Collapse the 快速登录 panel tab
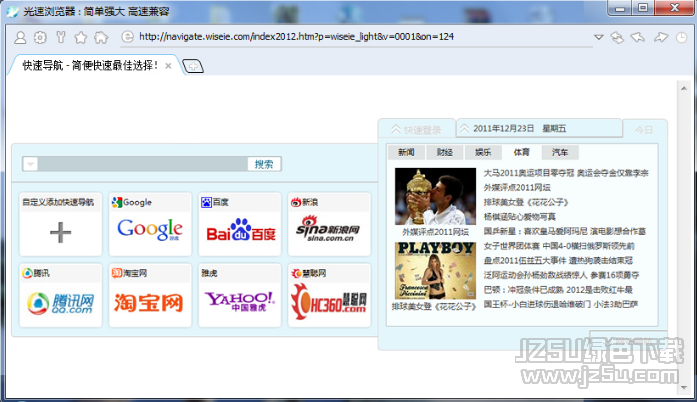The height and width of the screenshot is (402, 697). [417, 129]
